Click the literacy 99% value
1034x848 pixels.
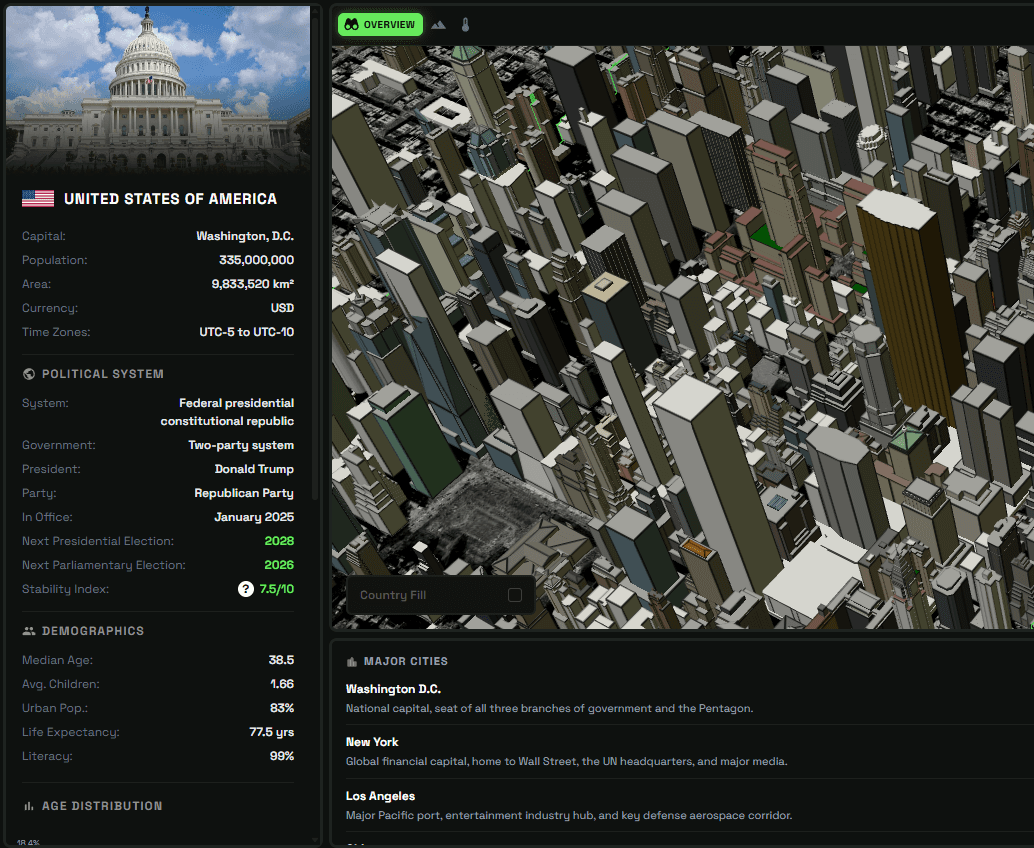pyautogui.click(x=282, y=756)
